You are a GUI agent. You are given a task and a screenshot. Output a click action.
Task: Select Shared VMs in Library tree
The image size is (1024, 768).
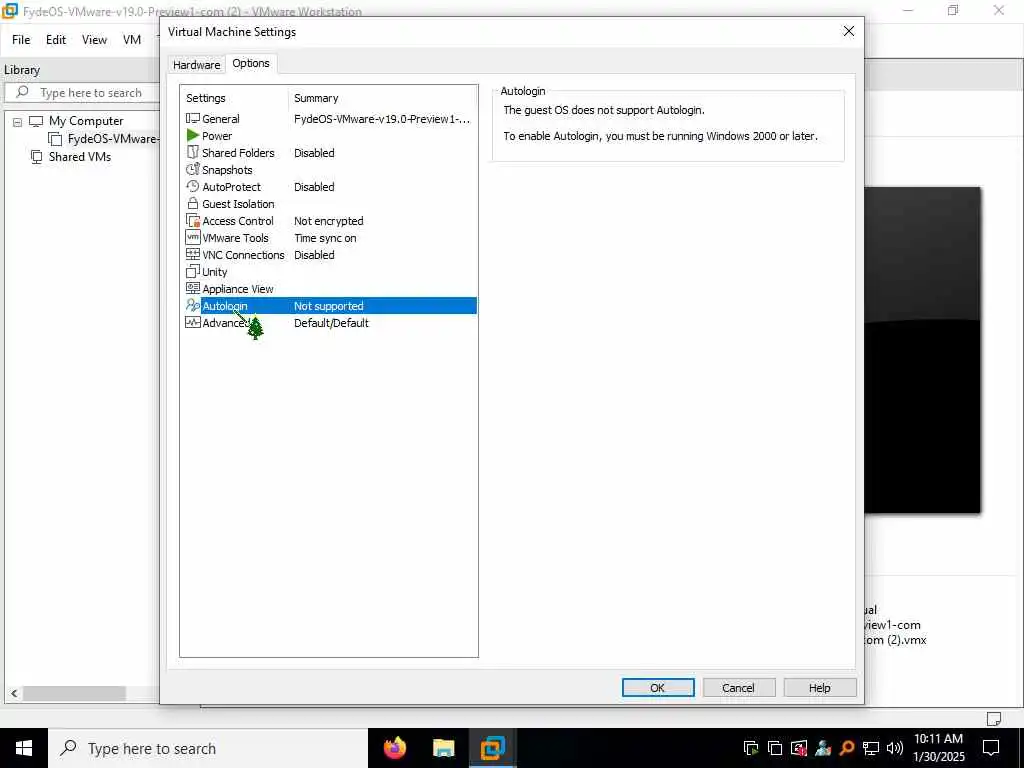point(80,157)
